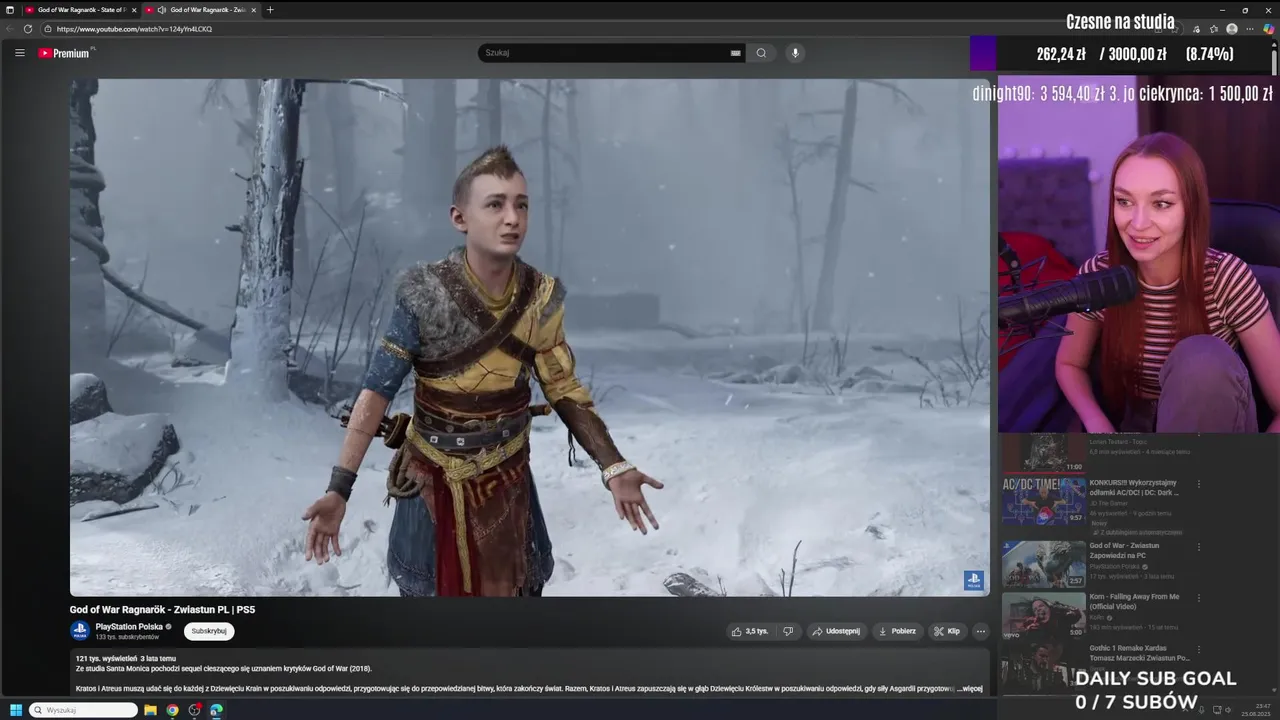Create a clip with Klip button
The image size is (1280, 720).
pos(947,631)
